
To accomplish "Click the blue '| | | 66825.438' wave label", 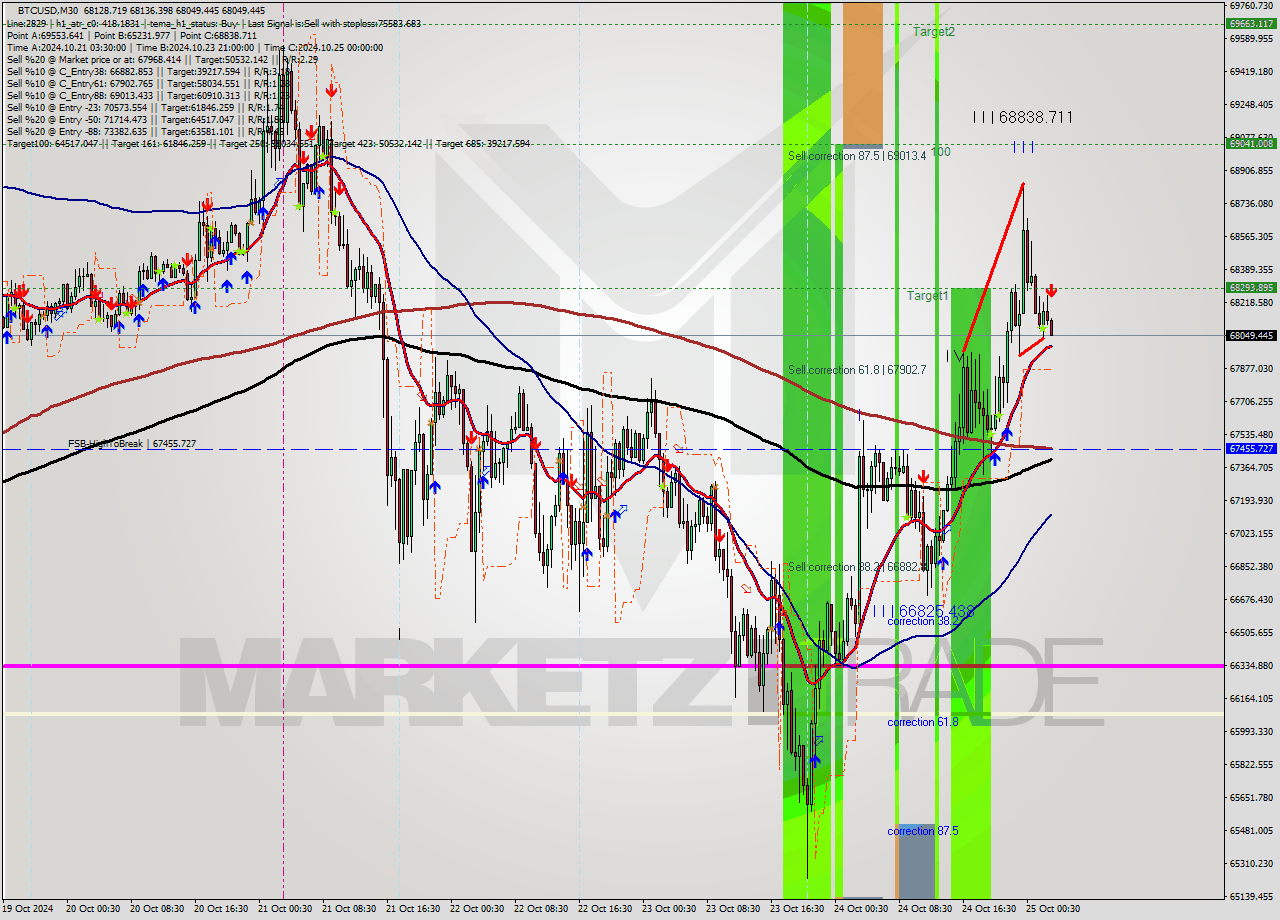I will pos(923,611).
